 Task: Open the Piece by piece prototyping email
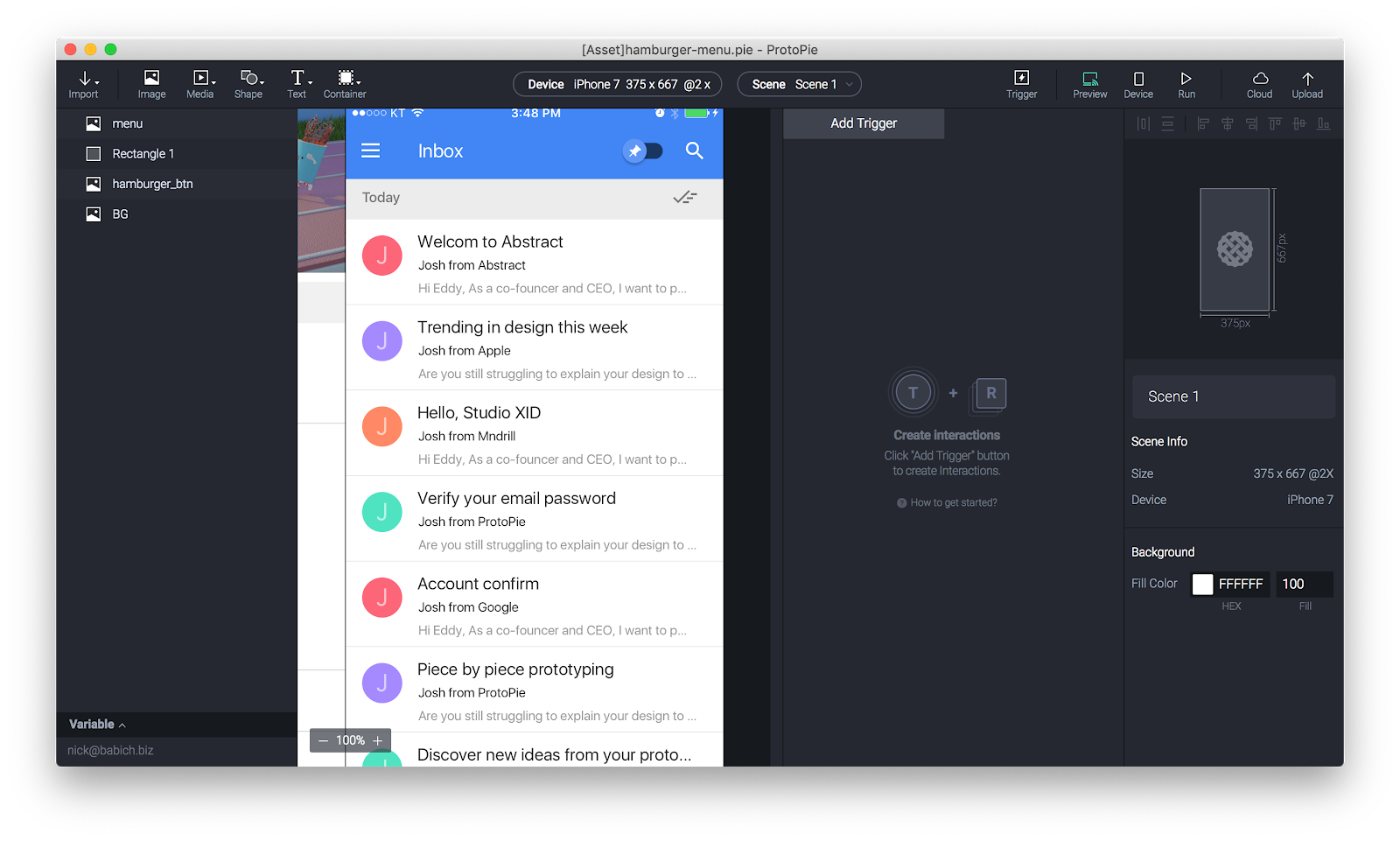(x=535, y=690)
